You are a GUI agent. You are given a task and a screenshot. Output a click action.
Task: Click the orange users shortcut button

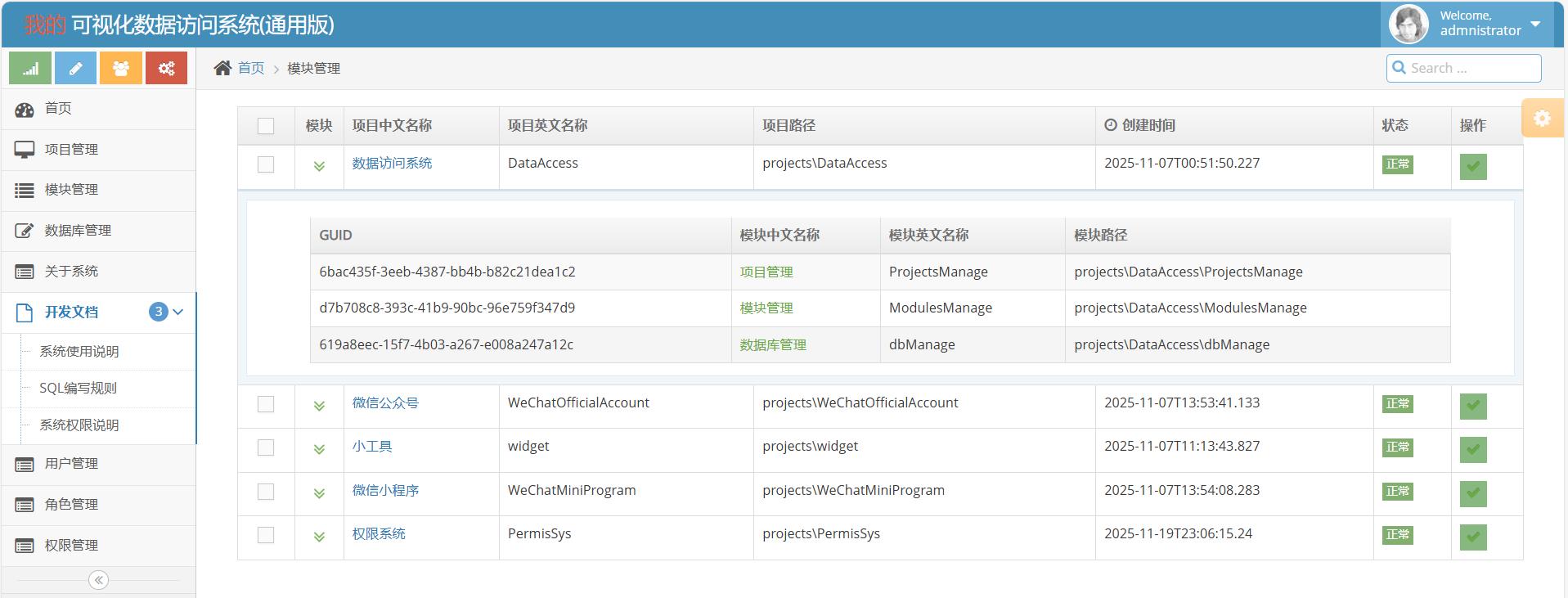pyautogui.click(x=121, y=68)
